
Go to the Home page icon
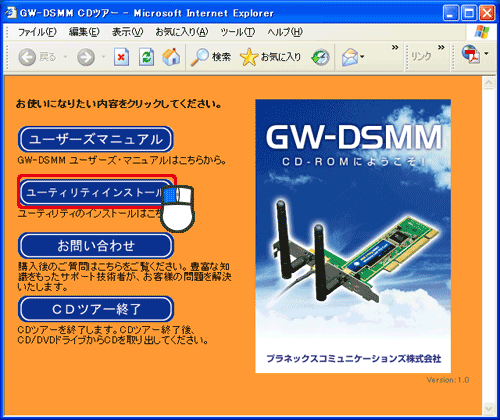171,57
